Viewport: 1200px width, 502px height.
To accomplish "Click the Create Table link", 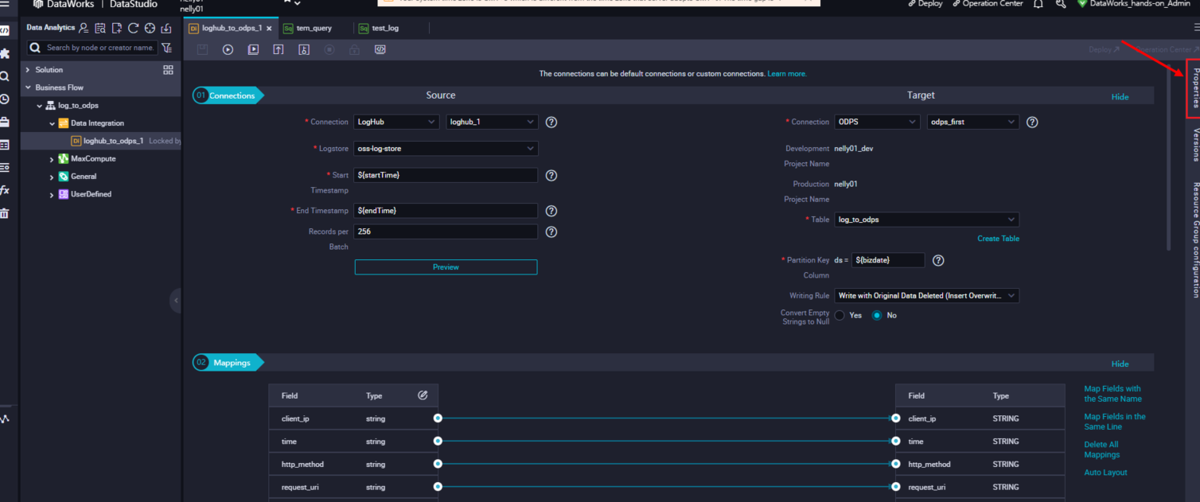I will point(998,239).
